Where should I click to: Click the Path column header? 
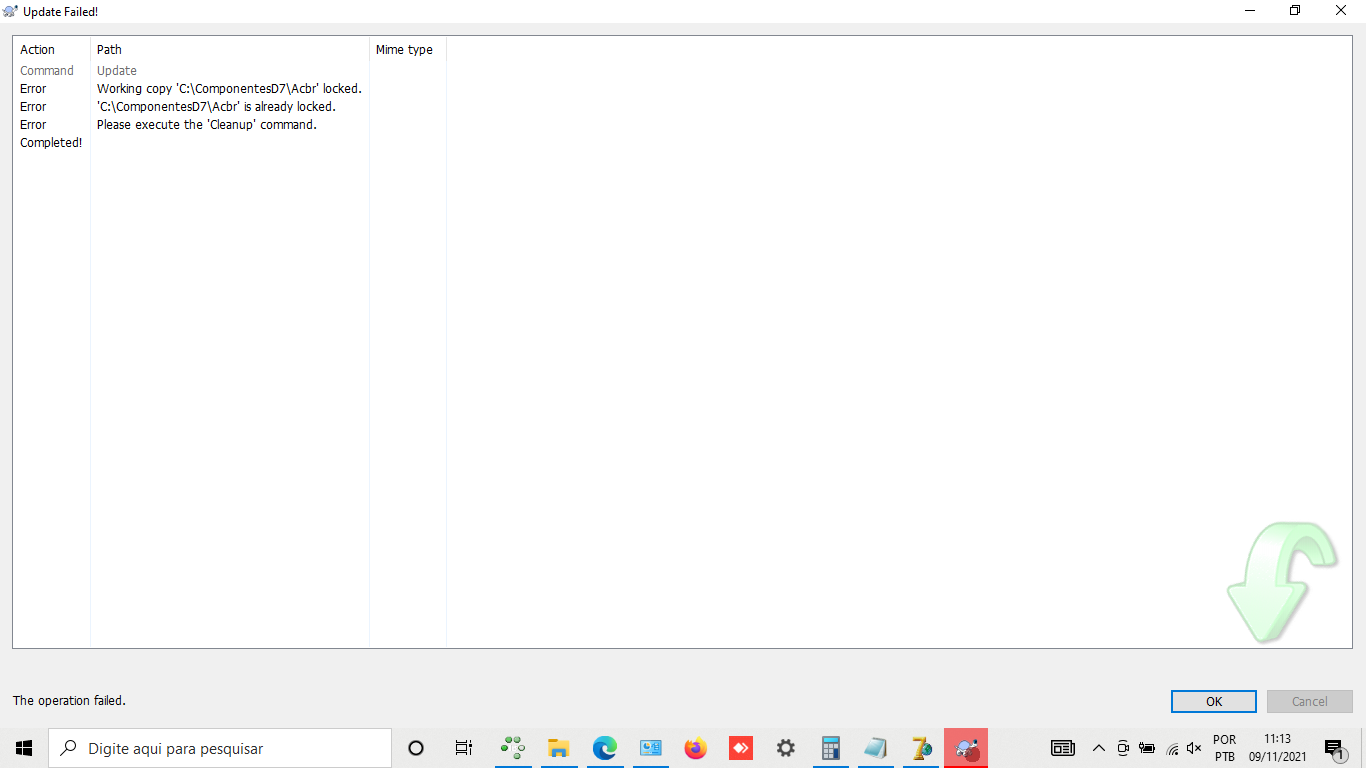tap(230, 49)
